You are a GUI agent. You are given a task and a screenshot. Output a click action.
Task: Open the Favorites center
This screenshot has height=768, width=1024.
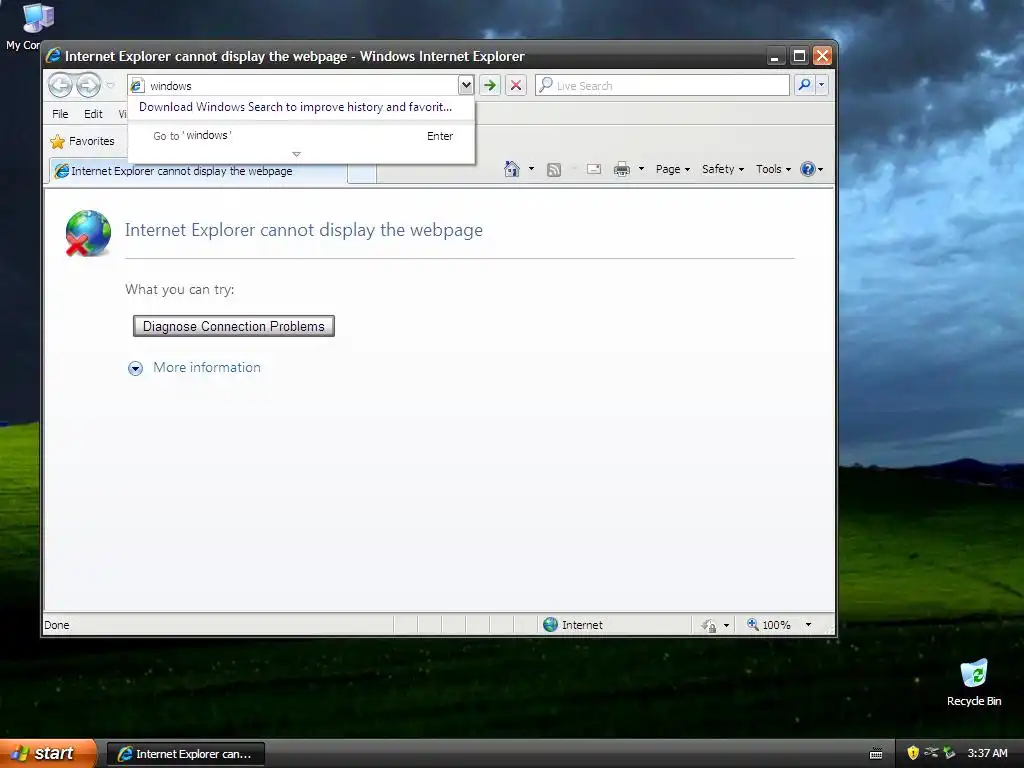82,141
